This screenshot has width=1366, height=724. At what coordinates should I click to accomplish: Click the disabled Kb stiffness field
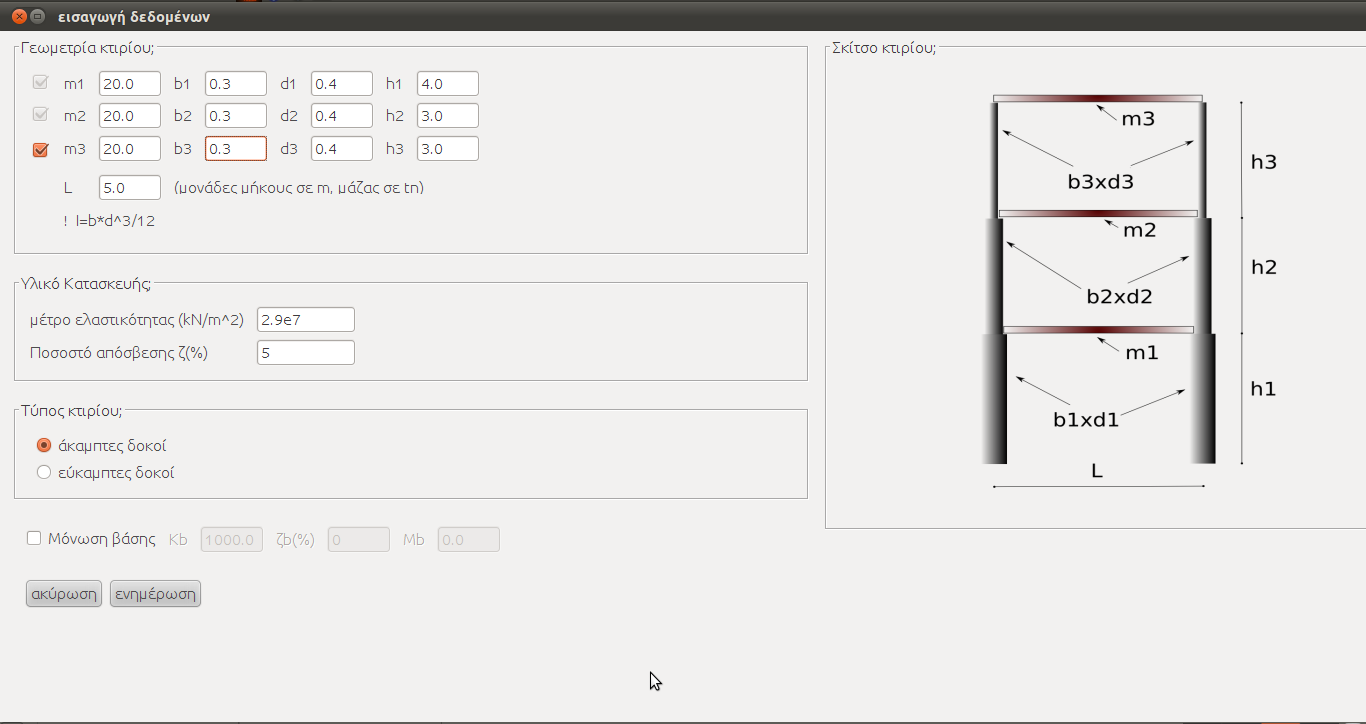click(233, 540)
